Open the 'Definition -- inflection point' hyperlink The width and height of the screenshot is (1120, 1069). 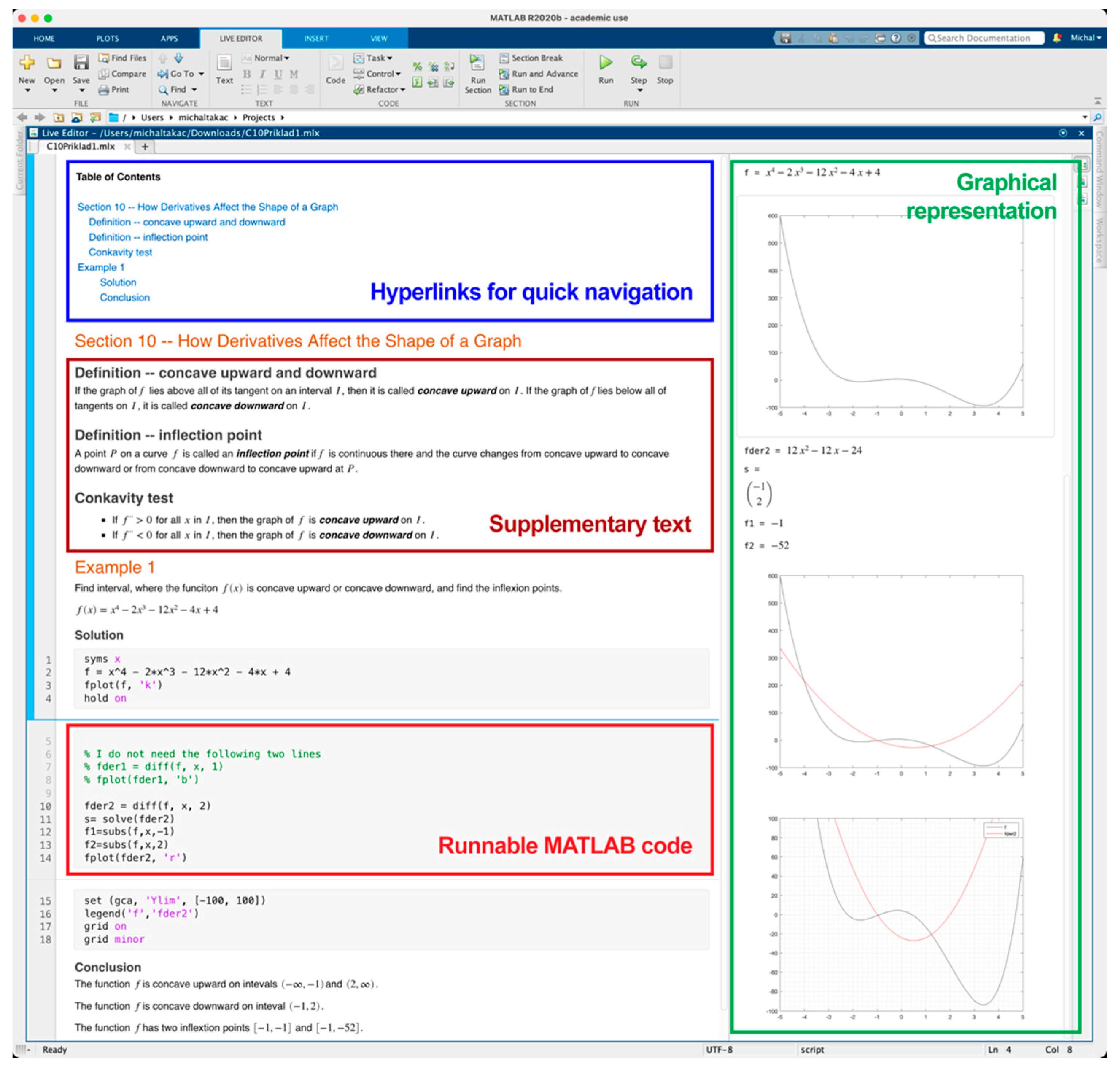pos(148,237)
